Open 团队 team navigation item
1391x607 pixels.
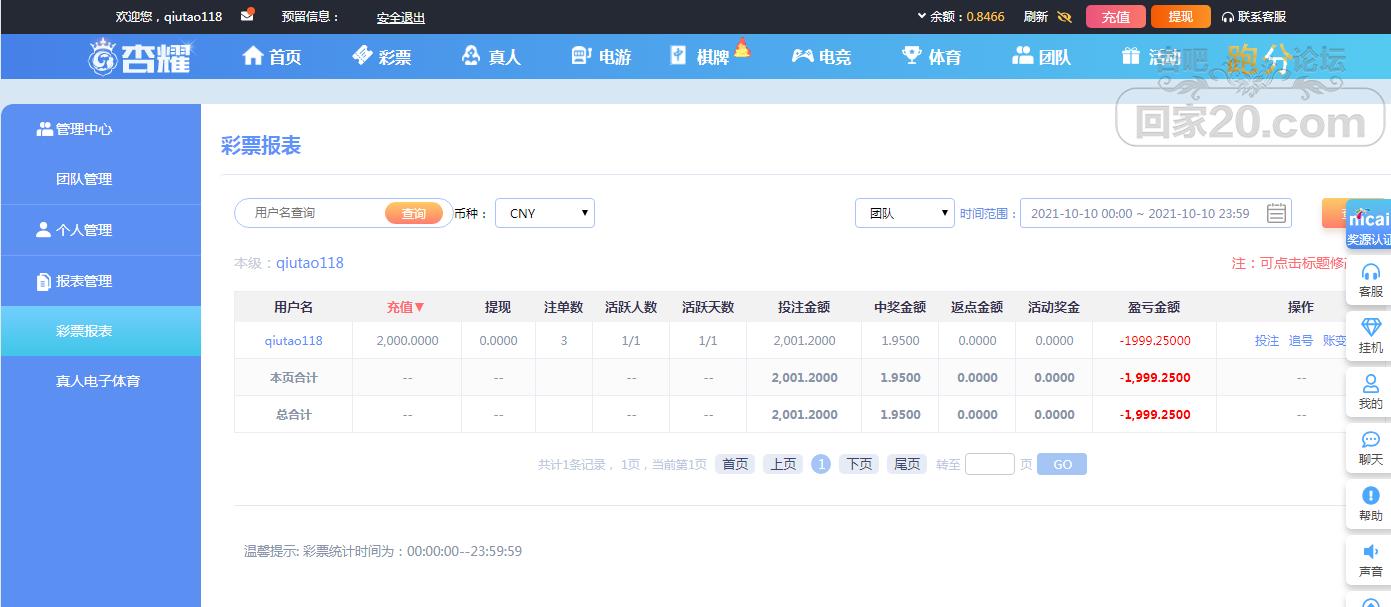[1041, 57]
